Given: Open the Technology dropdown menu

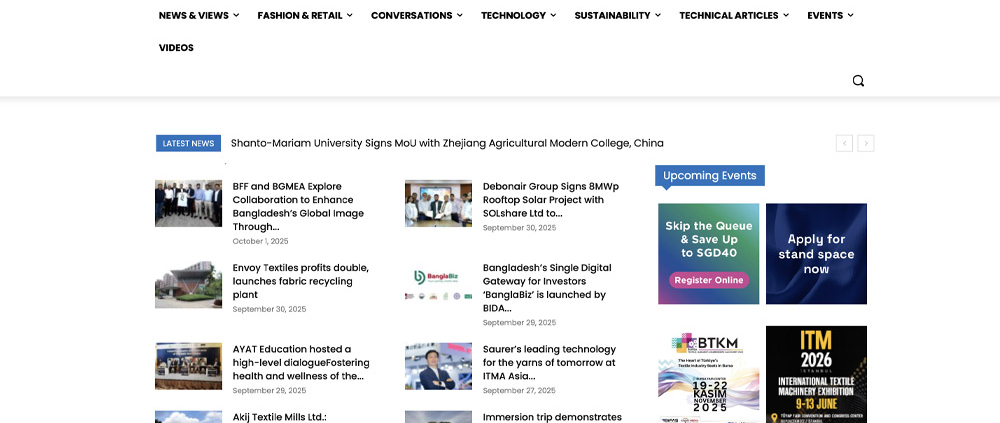Looking at the screenshot, I should 519,15.
